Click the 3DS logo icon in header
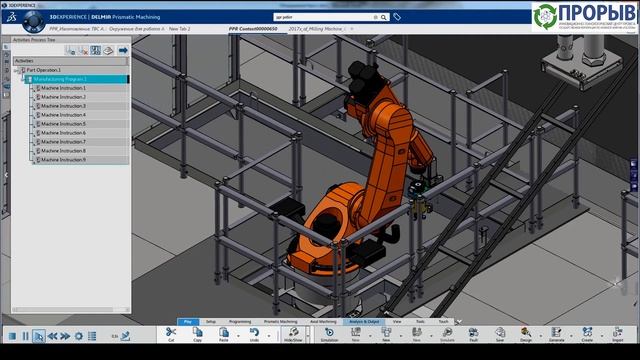The image size is (640, 360). 11,17
